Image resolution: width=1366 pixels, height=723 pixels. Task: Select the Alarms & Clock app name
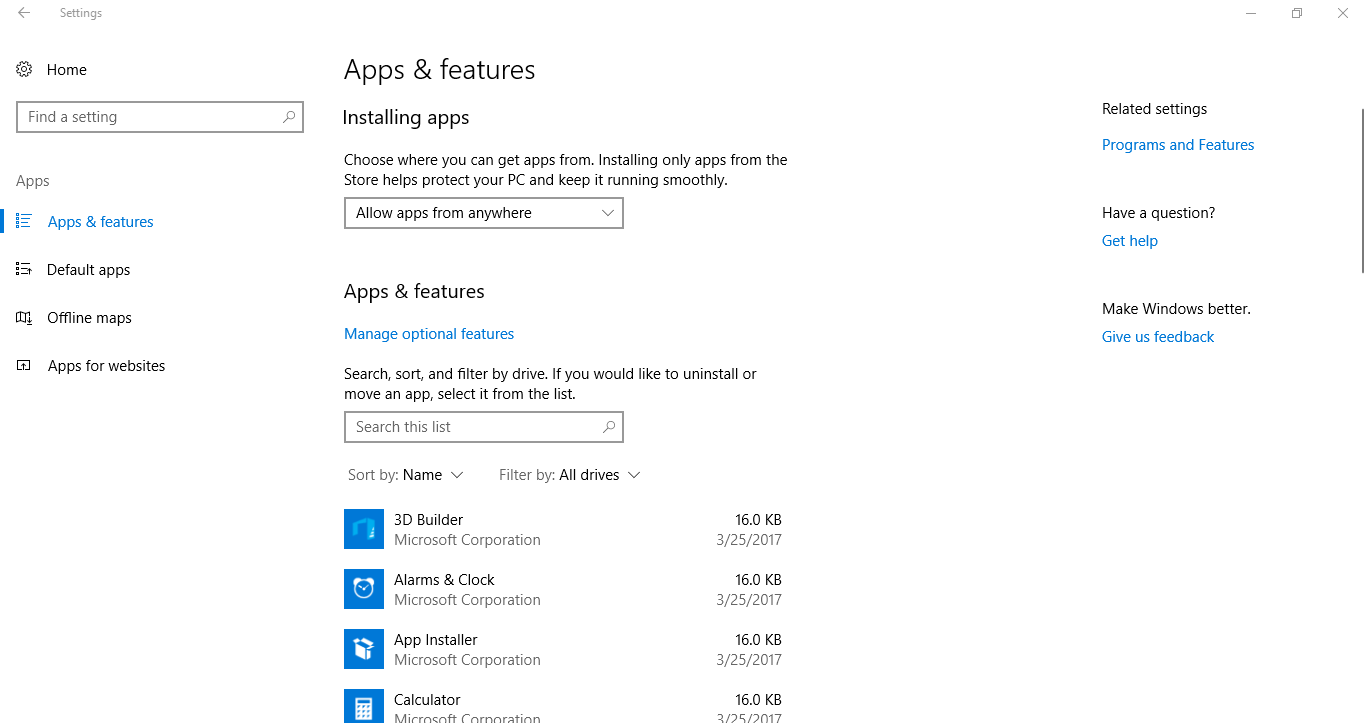pos(444,580)
